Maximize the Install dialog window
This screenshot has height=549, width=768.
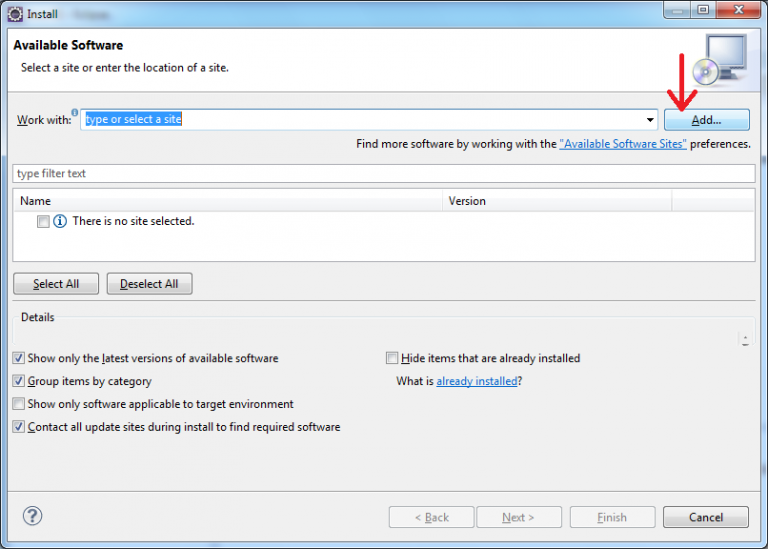(x=702, y=11)
